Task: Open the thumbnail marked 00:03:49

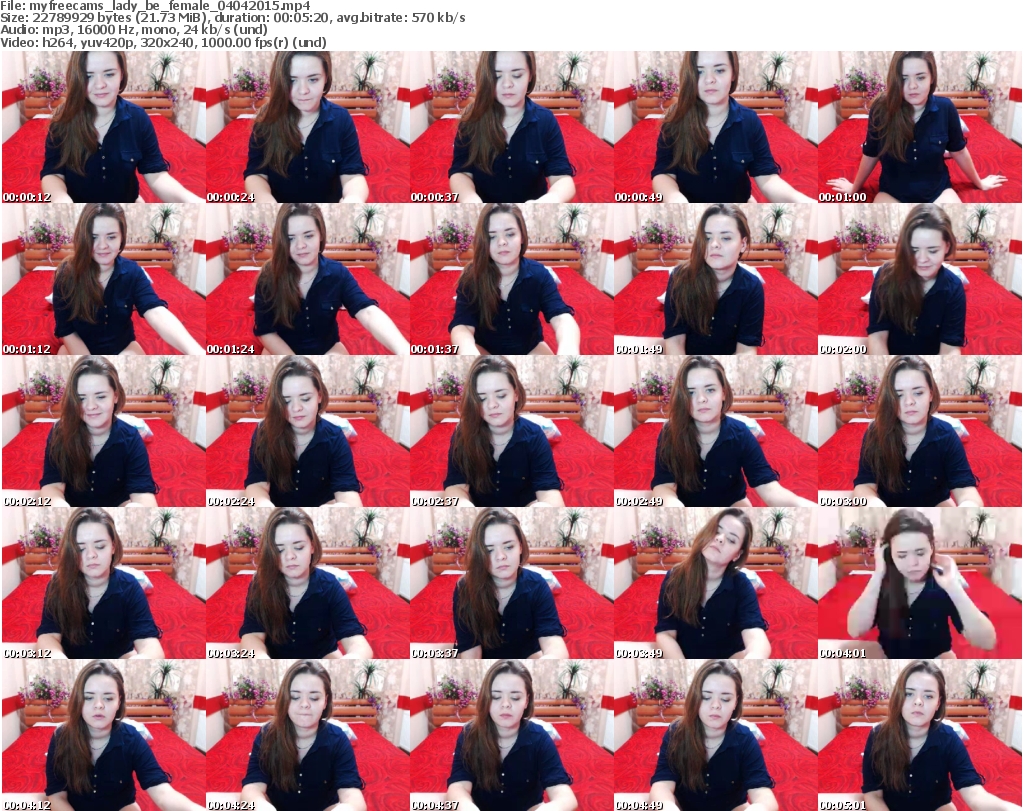Action: [715, 583]
